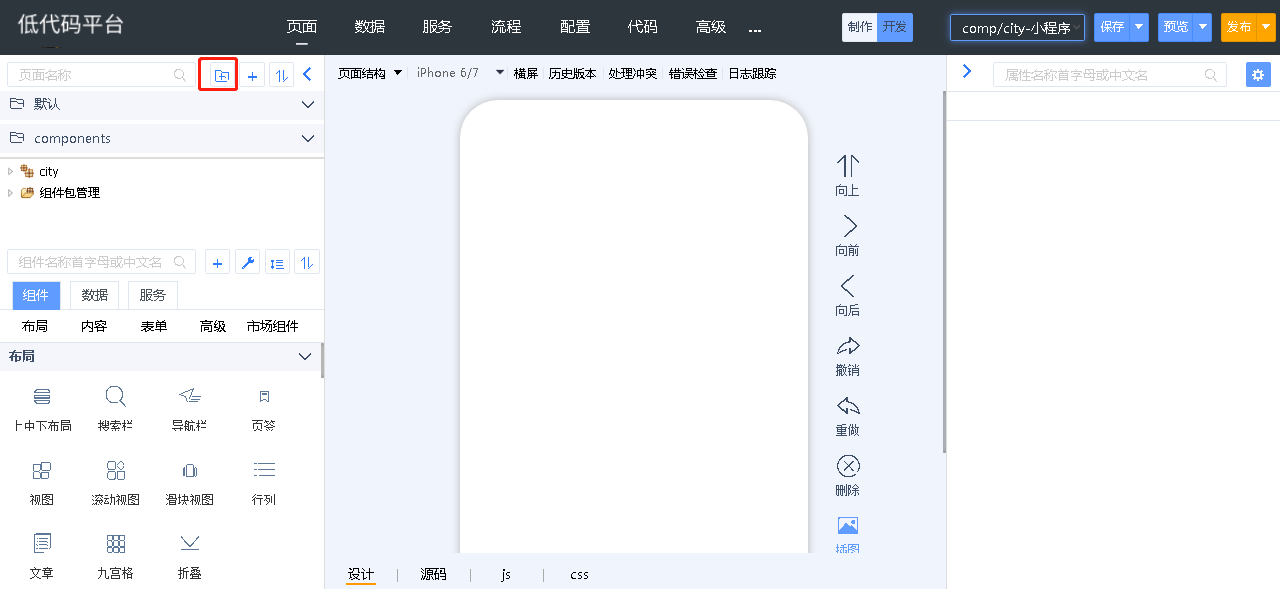Viewport: 1280px width, 589px height.
Task: Click the blue settings gear icon
Action: pyautogui.click(x=1258, y=75)
